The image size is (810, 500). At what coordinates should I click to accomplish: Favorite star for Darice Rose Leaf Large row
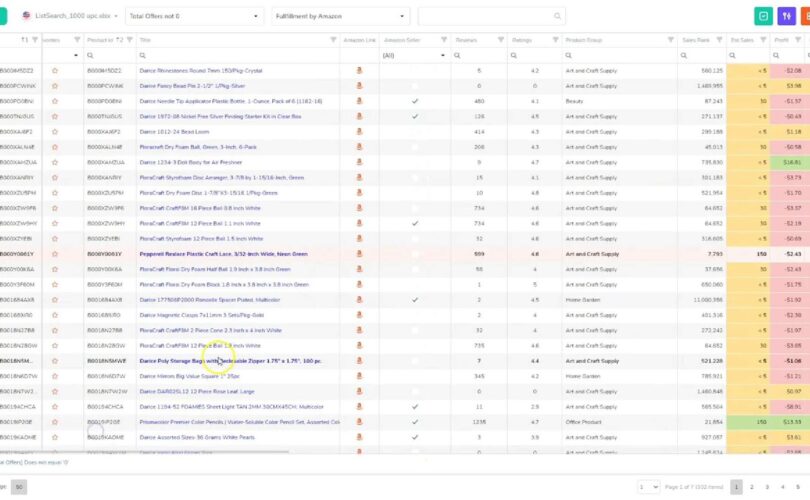point(55,391)
